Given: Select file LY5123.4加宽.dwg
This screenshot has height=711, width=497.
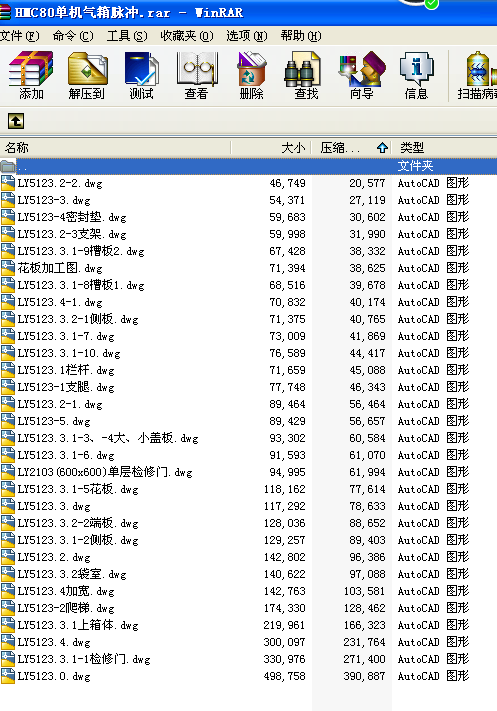Looking at the screenshot, I should (66, 591).
